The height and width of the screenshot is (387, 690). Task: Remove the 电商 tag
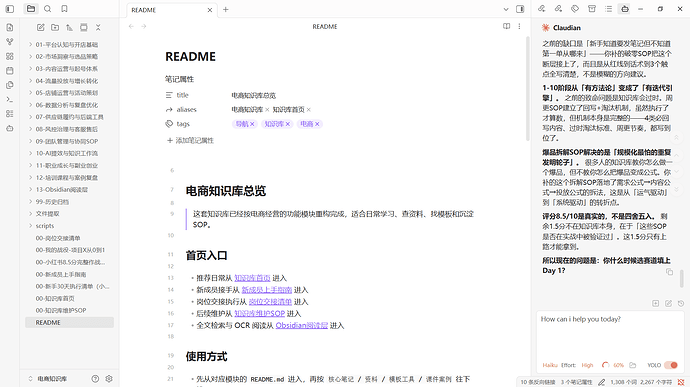[317, 124]
